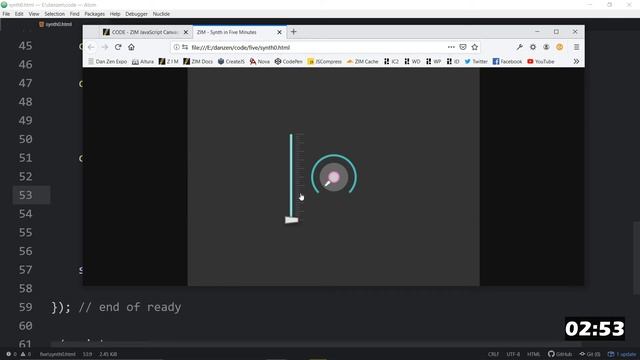Open the IC2 bookmark
The width and height of the screenshot is (640, 360).
click(391, 62)
